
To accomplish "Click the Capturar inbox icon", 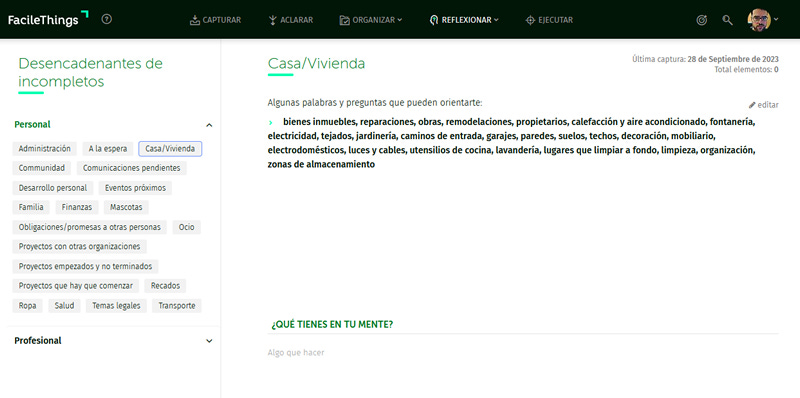I will (194, 20).
